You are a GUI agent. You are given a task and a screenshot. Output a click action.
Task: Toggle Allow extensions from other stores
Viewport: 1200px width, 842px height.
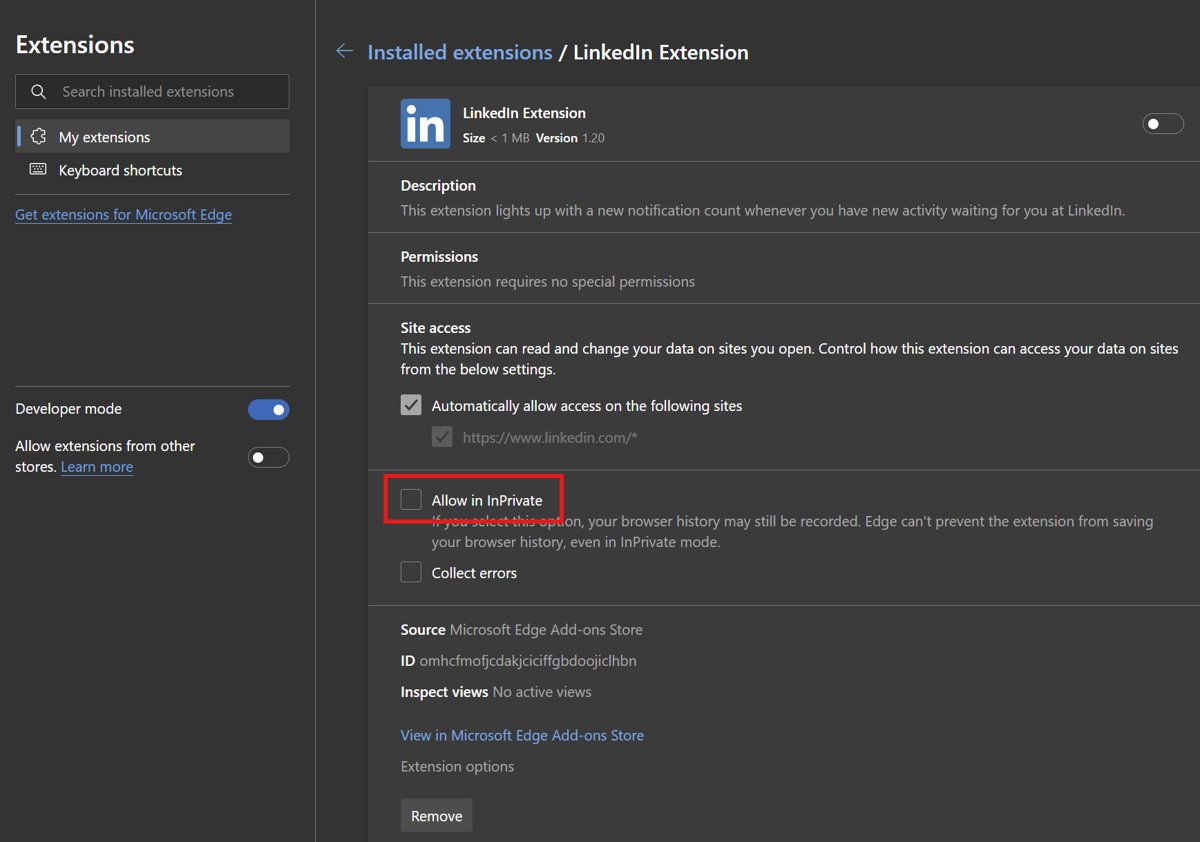click(268, 457)
